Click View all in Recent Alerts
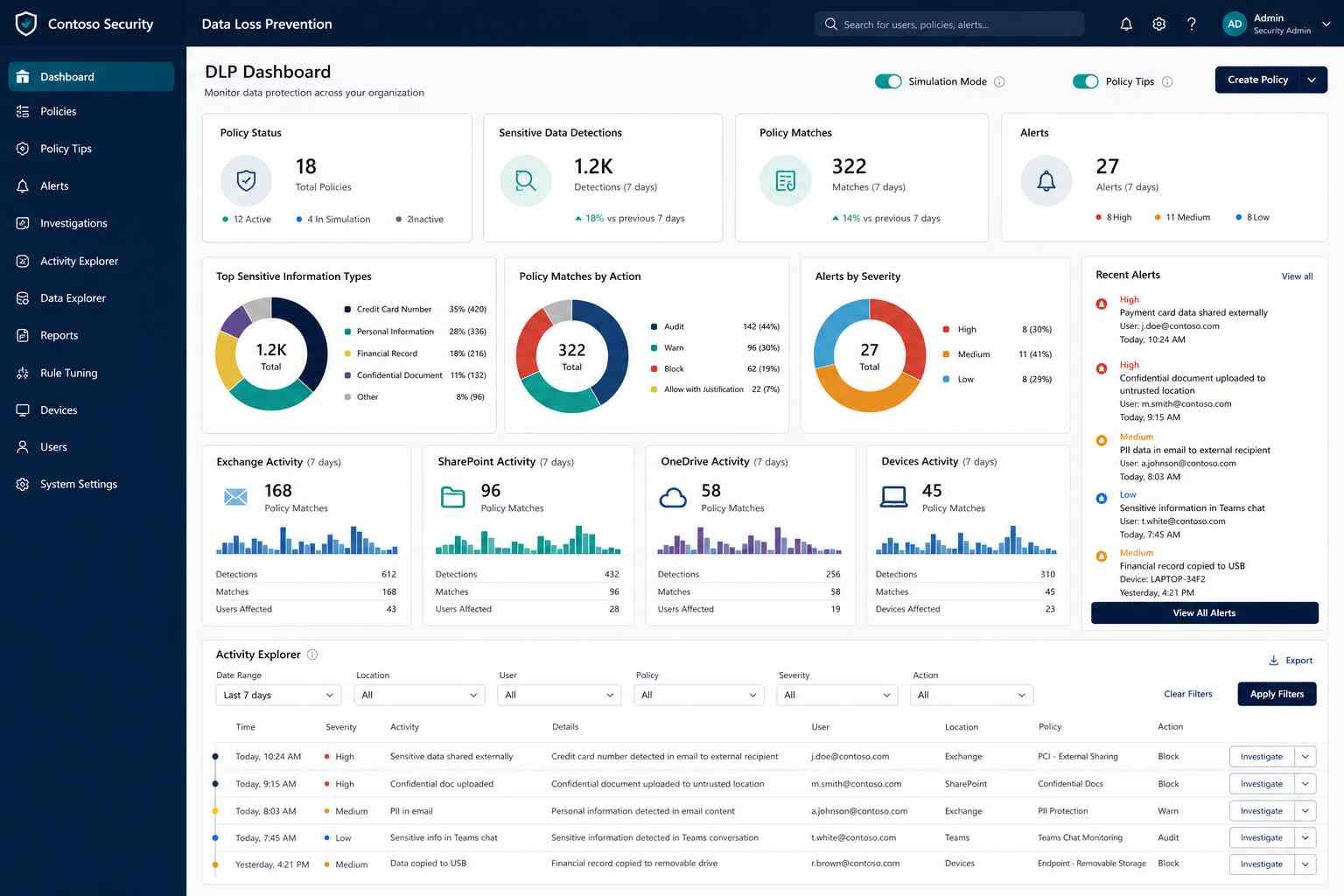 tap(1297, 276)
